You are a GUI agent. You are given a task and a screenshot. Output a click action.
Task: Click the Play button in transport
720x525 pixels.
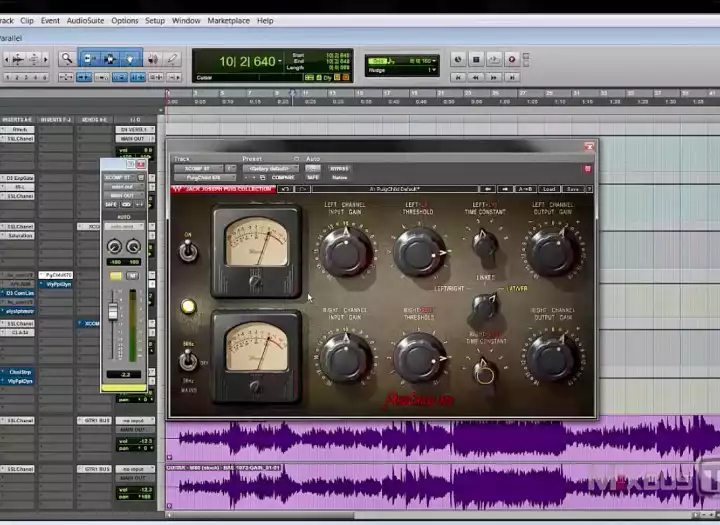[x=494, y=59]
